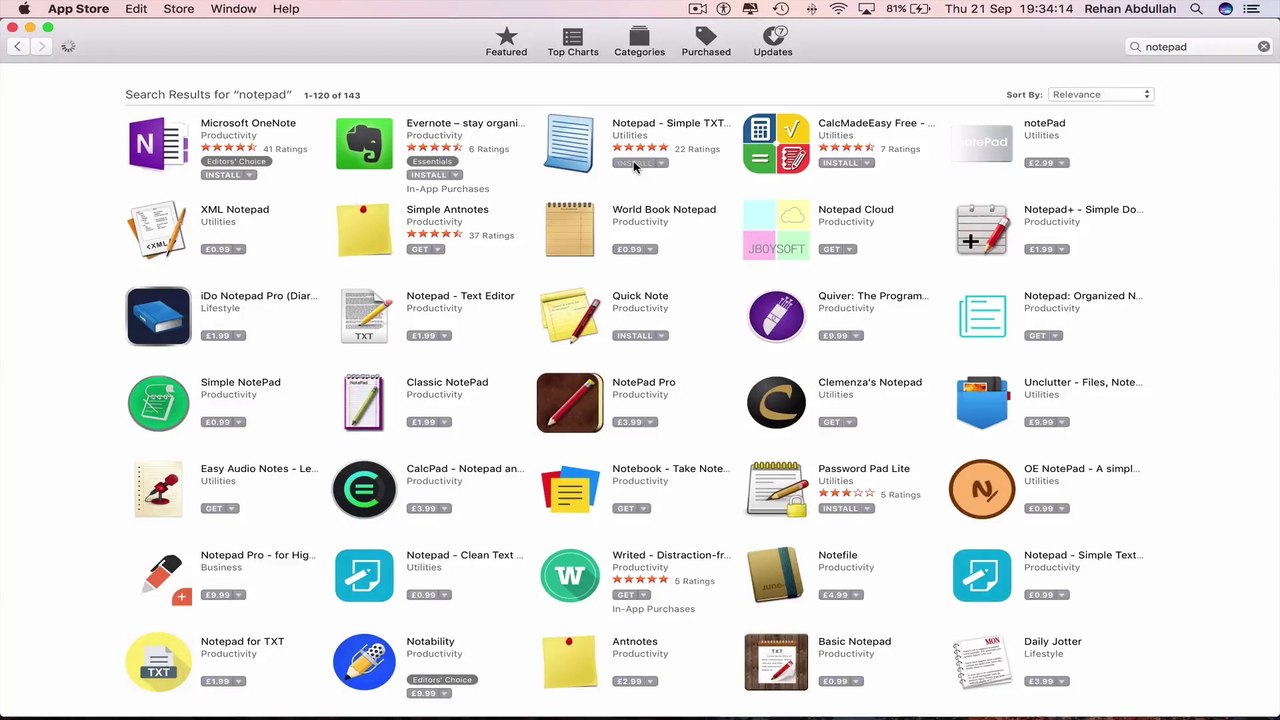
Task: Open Wi-Fi status menu
Action: point(838,8)
